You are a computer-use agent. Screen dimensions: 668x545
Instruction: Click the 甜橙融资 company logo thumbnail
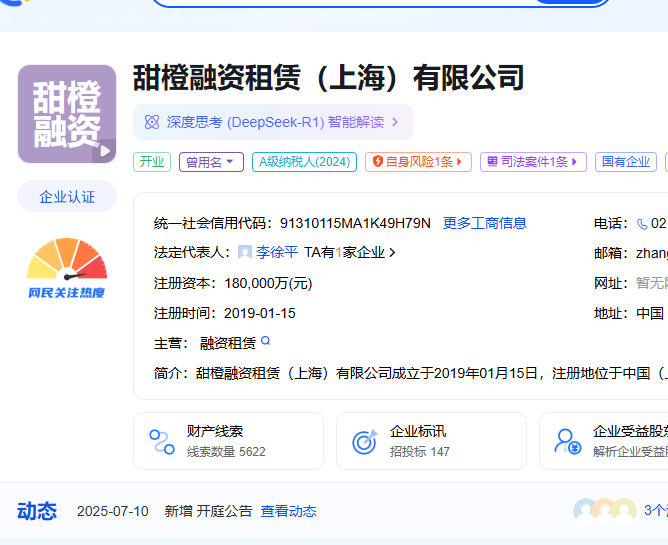tap(66, 113)
